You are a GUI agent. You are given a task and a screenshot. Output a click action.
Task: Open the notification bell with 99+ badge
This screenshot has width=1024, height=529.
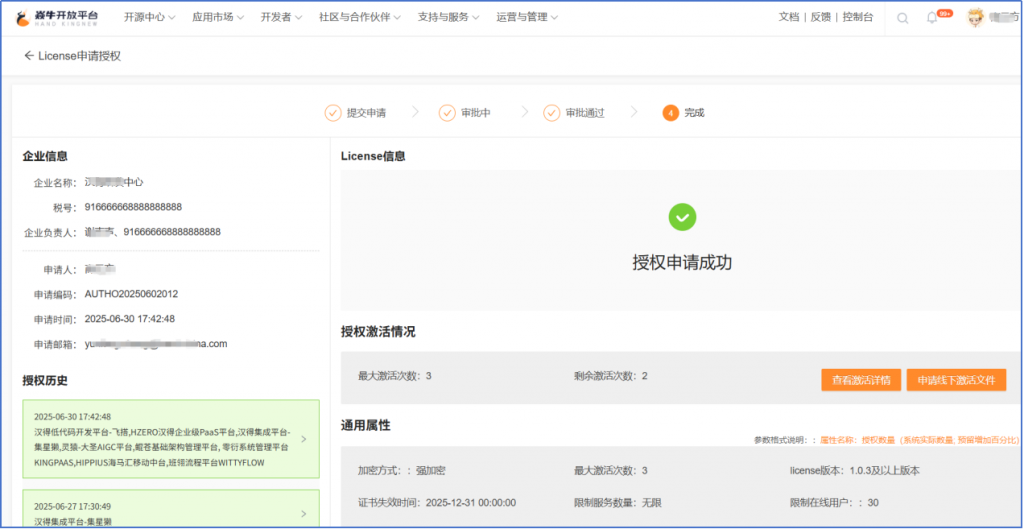(932, 18)
